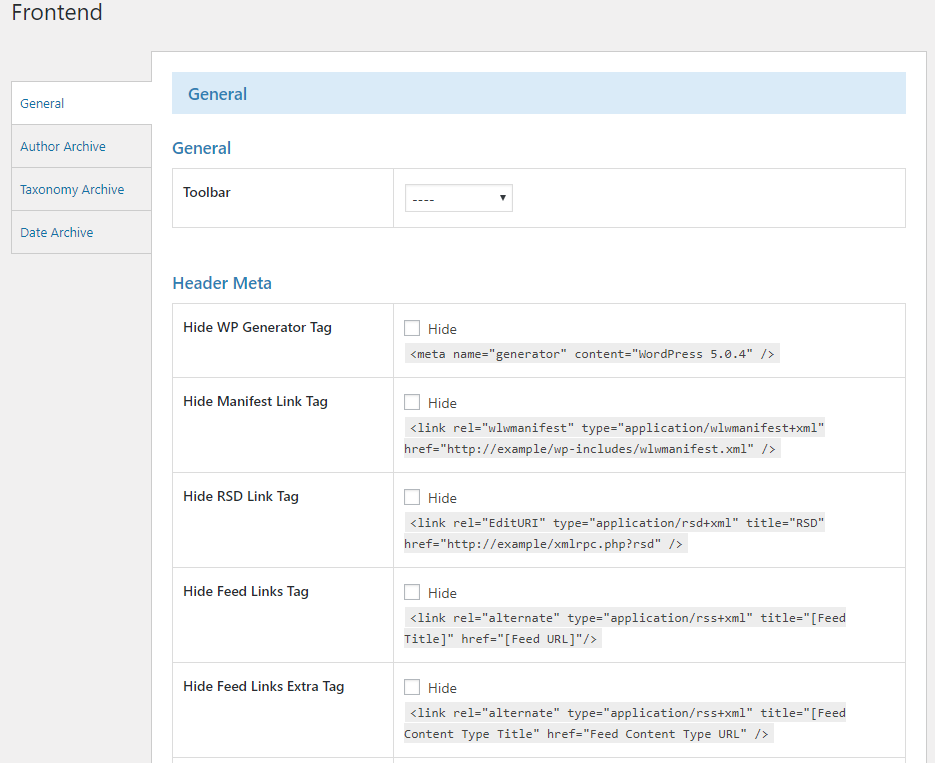Tick the Hide RSD Link Tag checkbox
This screenshot has width=935, height=763.
(x=412, y=497)
